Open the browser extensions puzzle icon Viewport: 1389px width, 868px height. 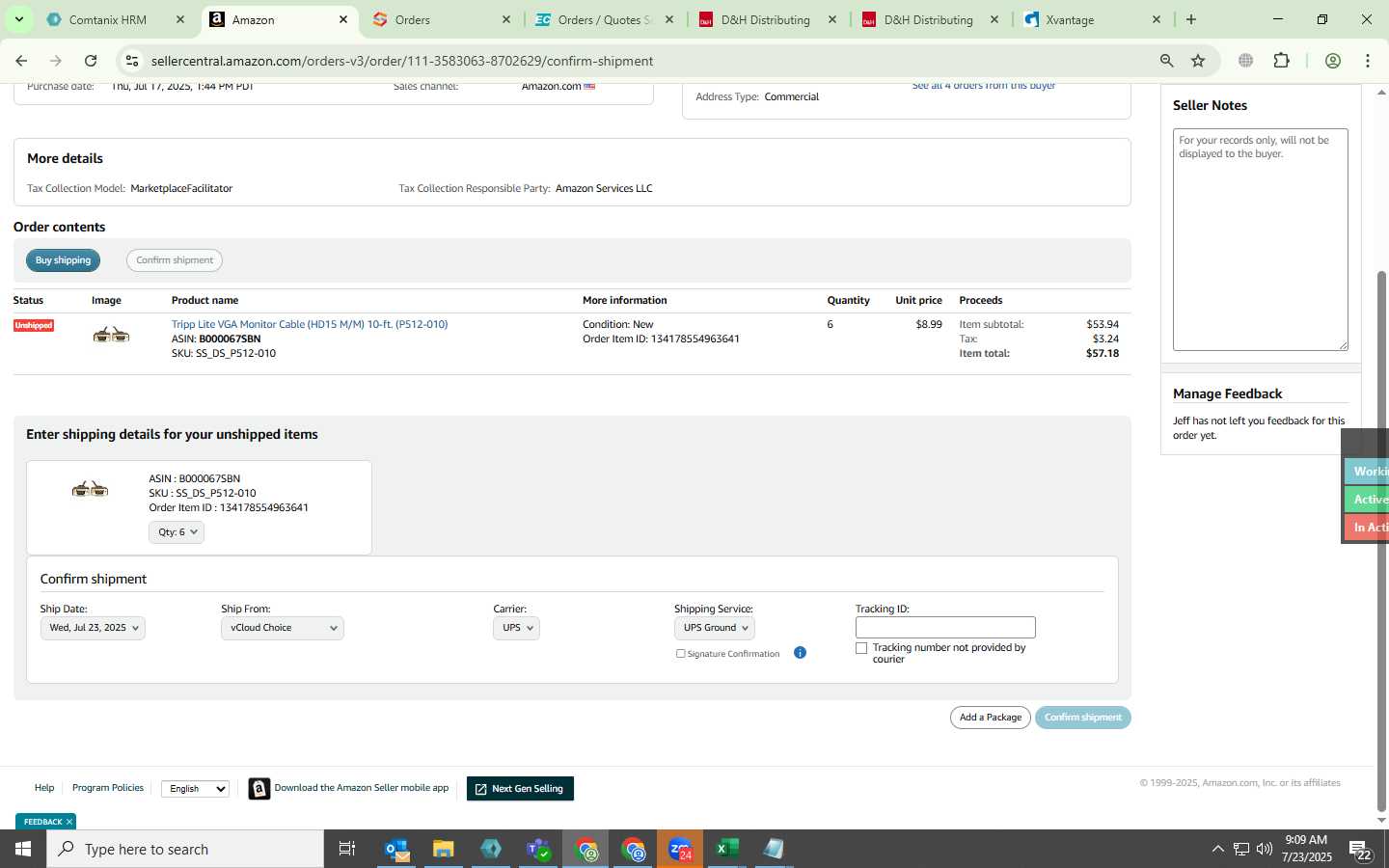pyautogui.click(x=1281, y=61)
